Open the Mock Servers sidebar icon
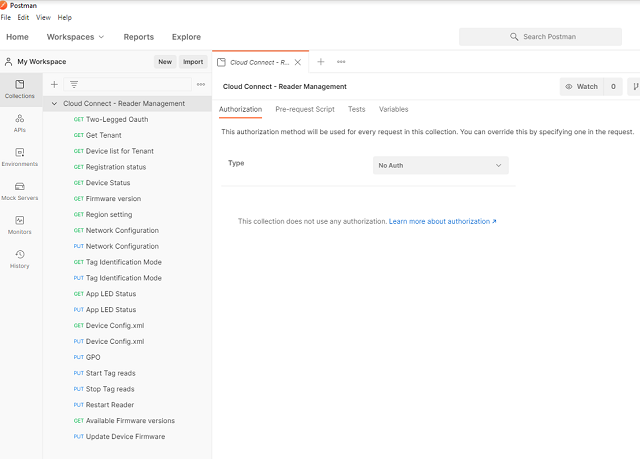 pyautogui.click(x=20, y=190)
